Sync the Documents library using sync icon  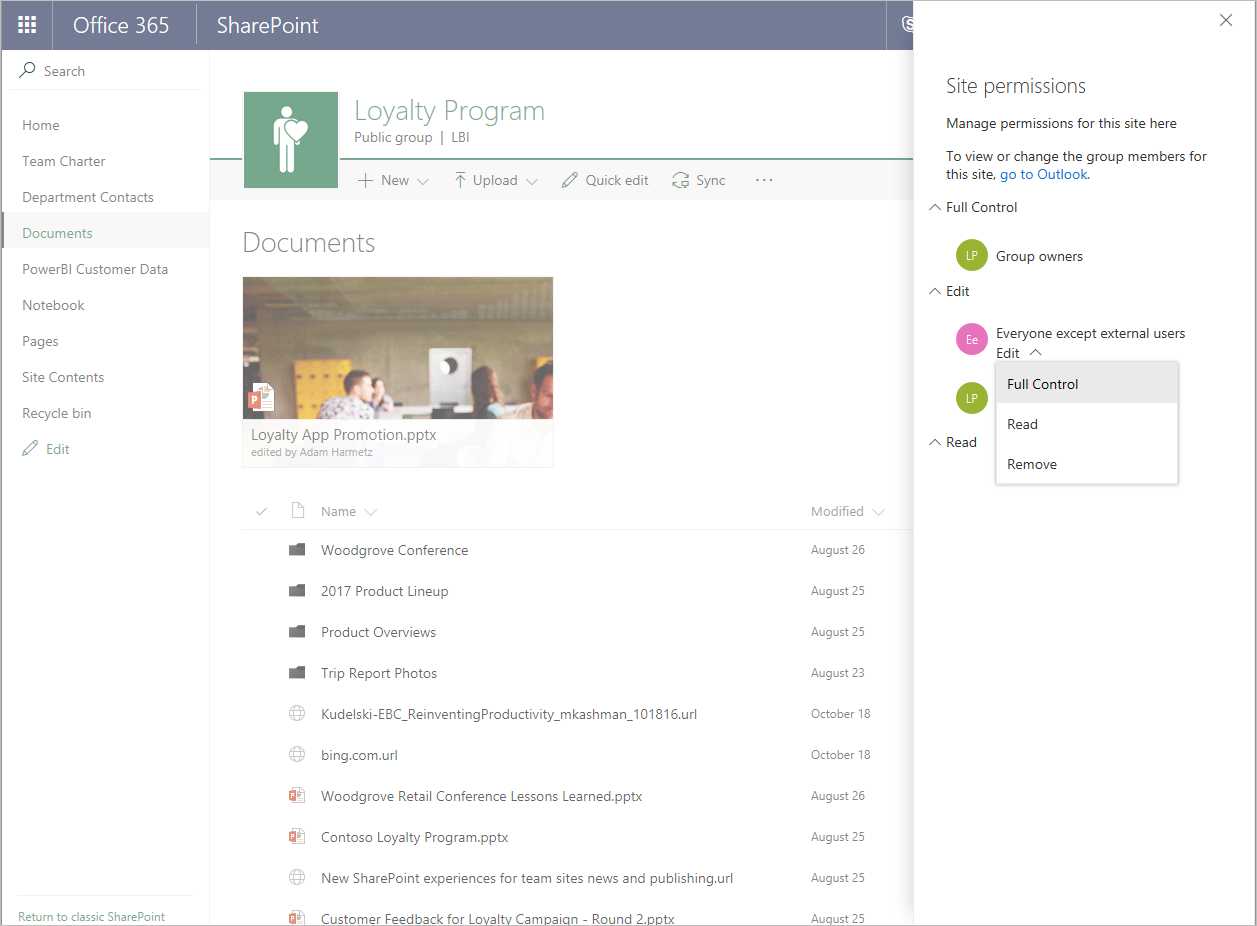(x=681, y=180)
